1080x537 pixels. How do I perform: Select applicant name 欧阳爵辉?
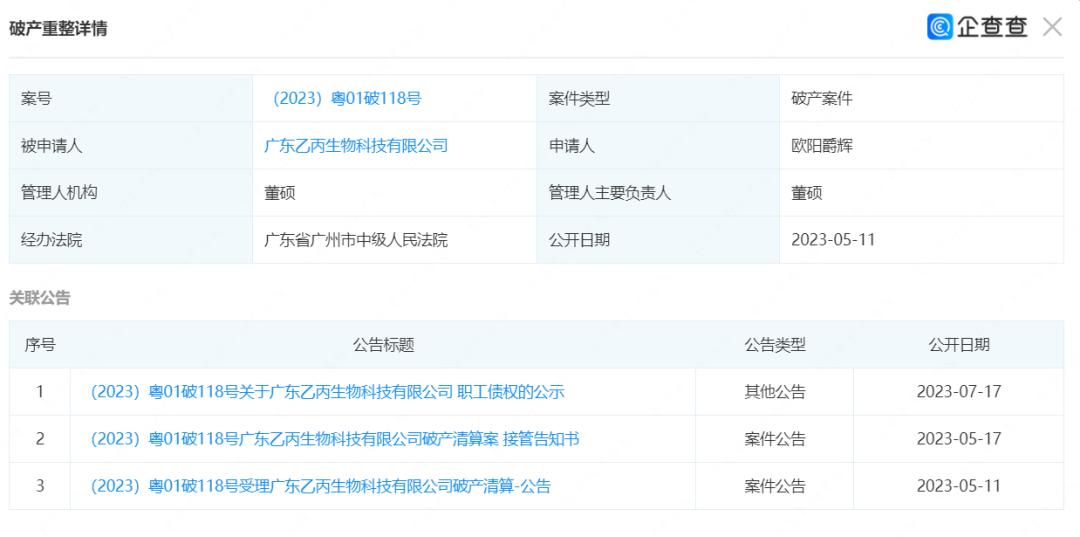[822, 145]
